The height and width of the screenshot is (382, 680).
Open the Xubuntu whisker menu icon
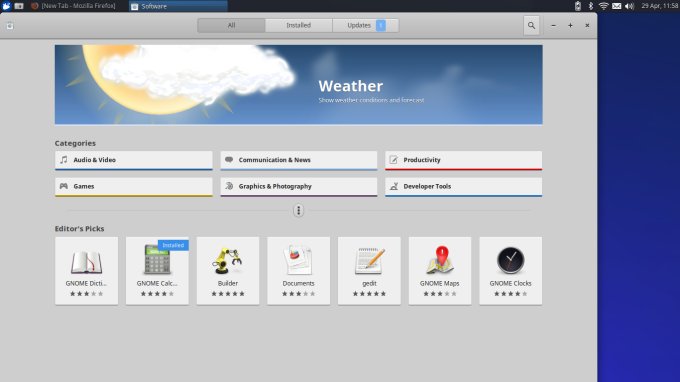(6, 6)
